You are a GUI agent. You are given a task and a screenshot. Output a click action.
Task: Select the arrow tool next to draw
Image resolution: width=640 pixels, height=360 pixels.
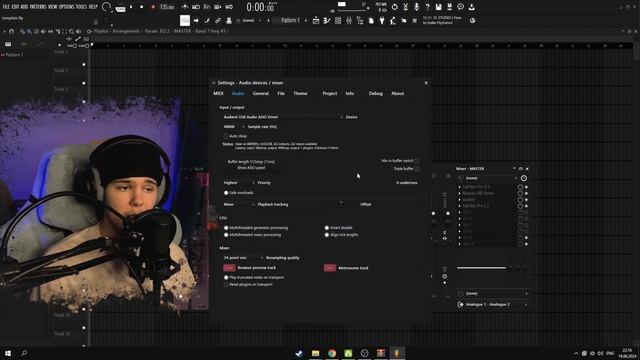coord(196,20)
